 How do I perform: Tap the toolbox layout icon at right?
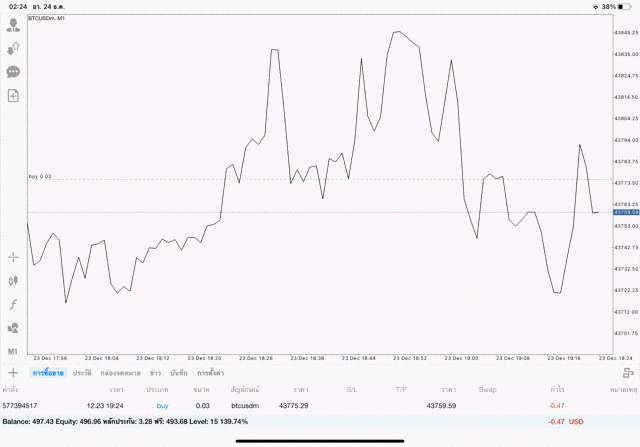[x=628, y=372]
